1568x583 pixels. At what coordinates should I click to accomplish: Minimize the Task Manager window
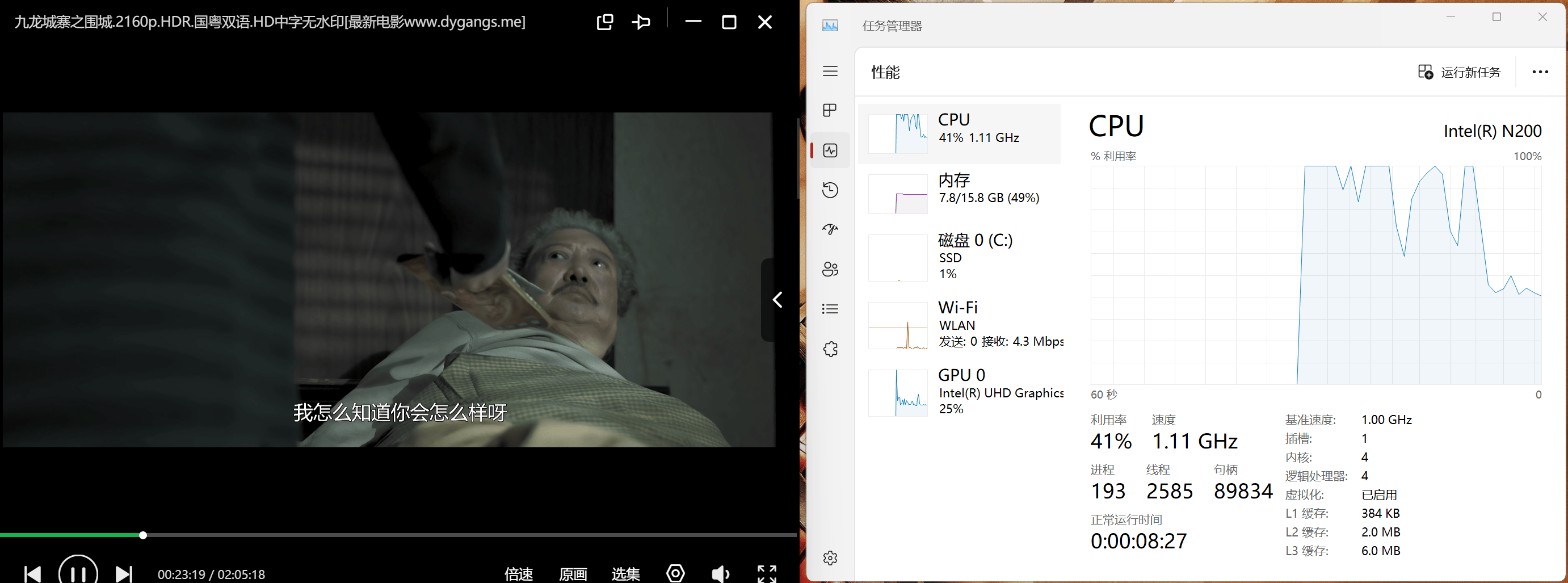1451,17
